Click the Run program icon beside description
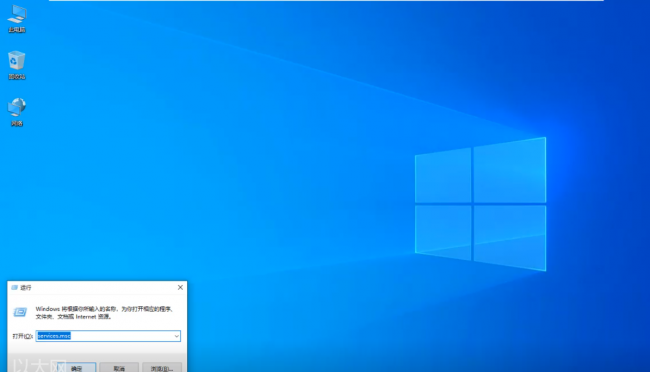The image size is (650, 372). coord(20,312)
